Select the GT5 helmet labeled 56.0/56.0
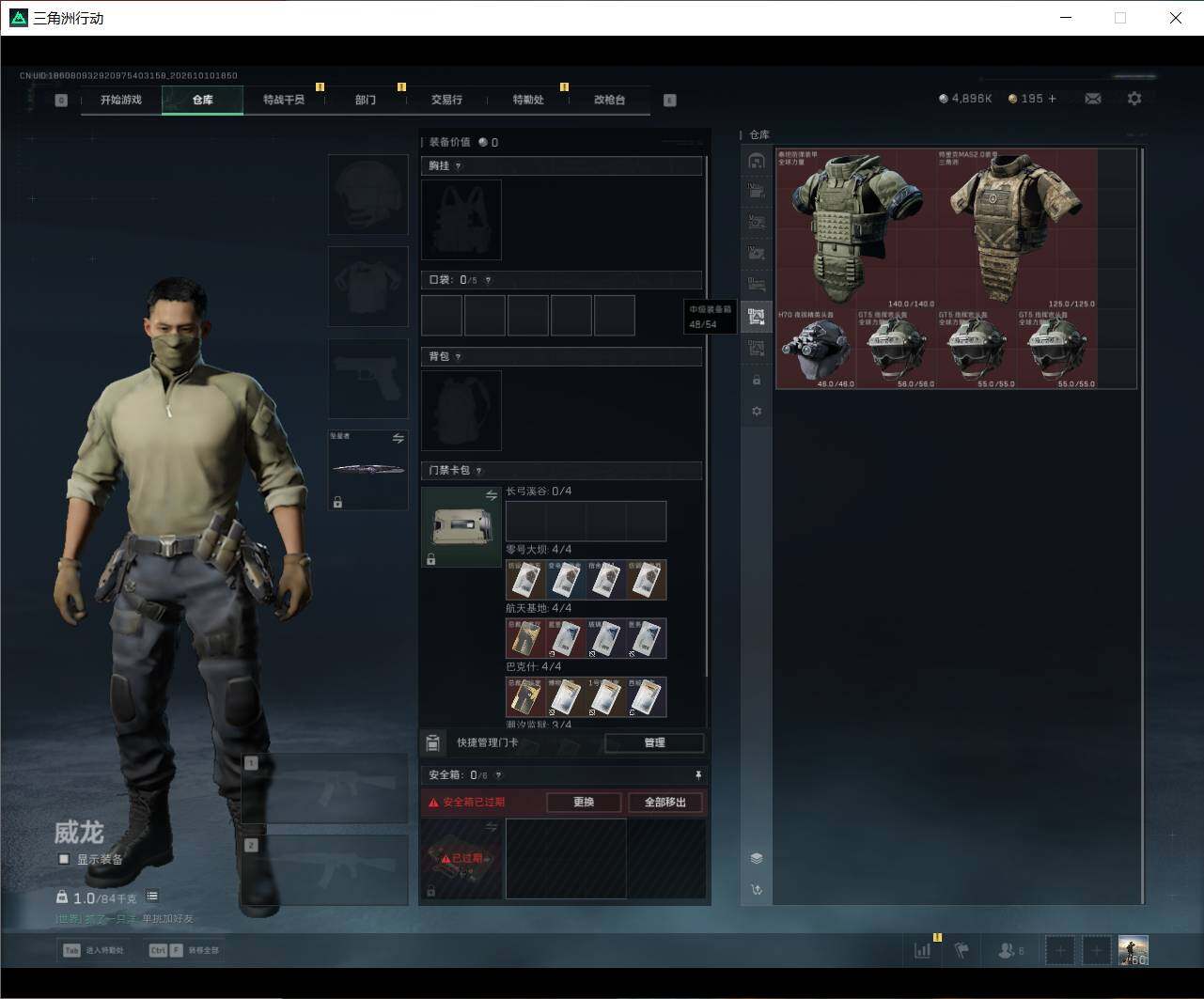This screenshot has width=1204, height=999. click(897, 349)
